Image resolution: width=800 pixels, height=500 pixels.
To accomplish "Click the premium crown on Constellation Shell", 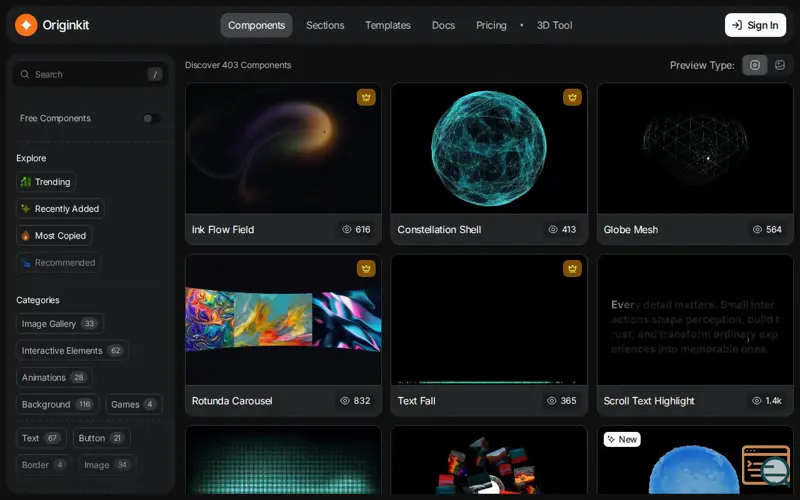I will 572,97.
